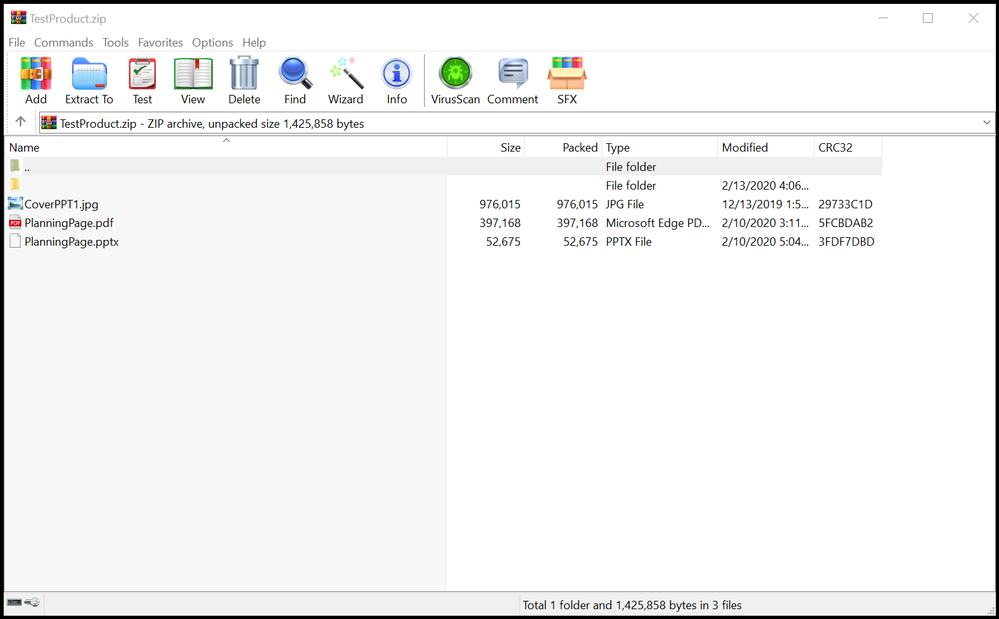Select CoverPPT1.jpg in the file list
Screen dimensions: 999x619
coord(61,204)
